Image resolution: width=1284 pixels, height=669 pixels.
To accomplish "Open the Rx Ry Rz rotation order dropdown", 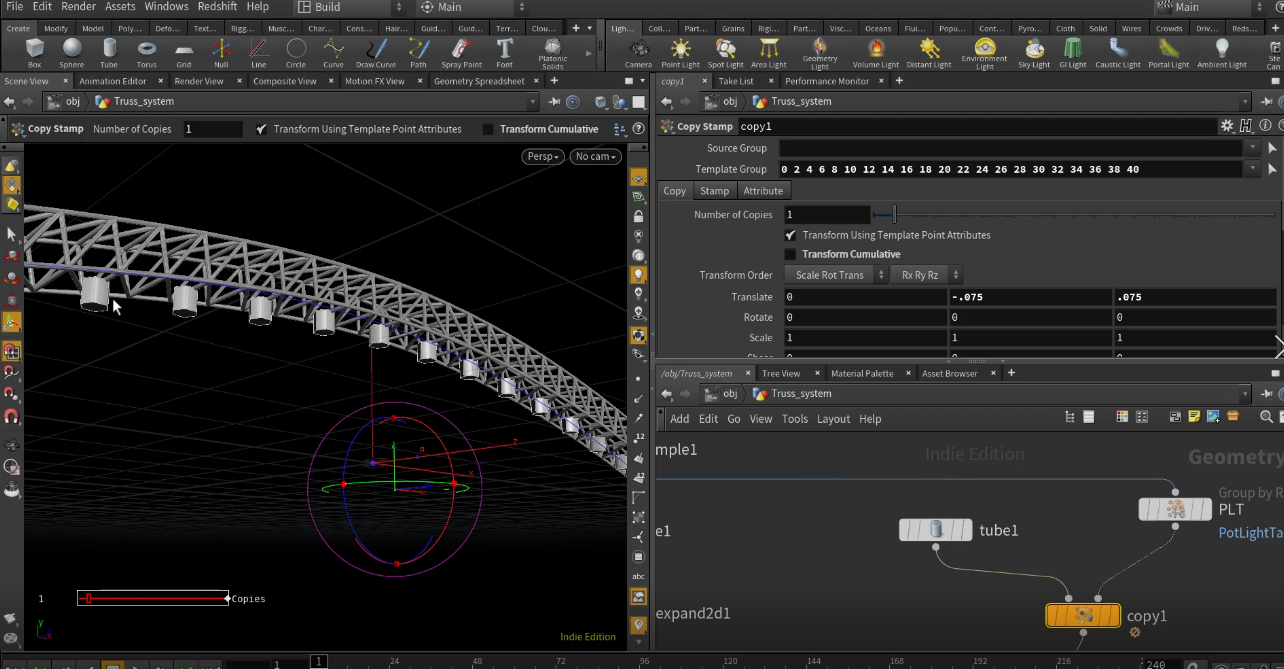I will coord(926,275).
